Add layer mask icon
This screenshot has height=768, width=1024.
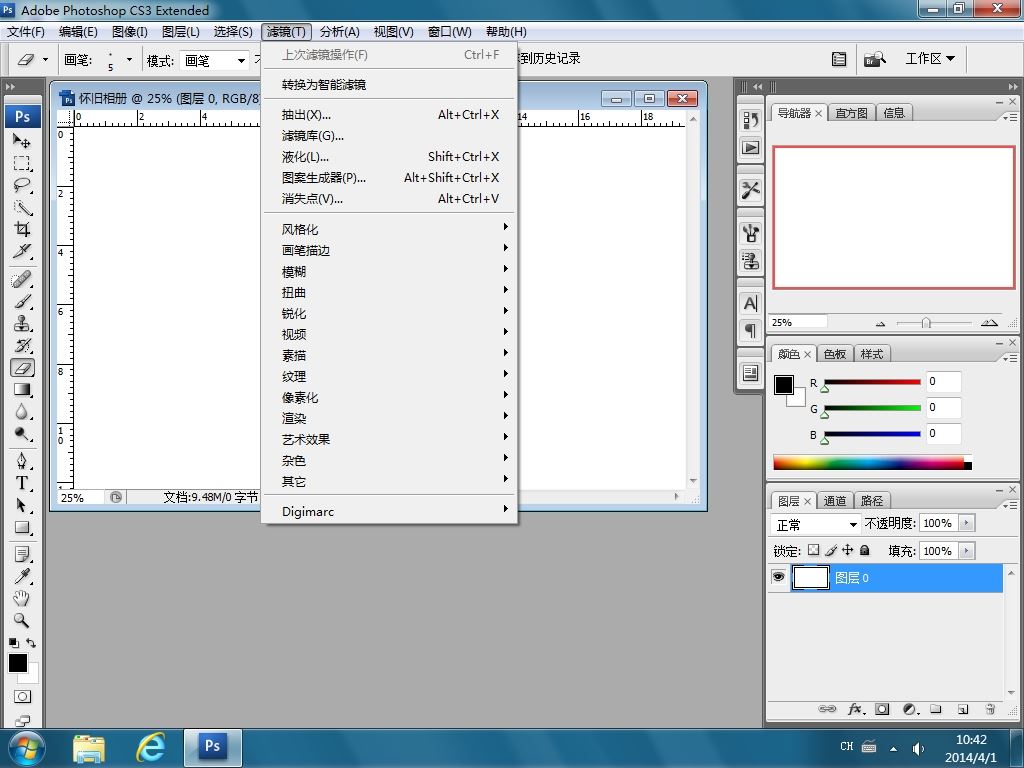point(882,709)
